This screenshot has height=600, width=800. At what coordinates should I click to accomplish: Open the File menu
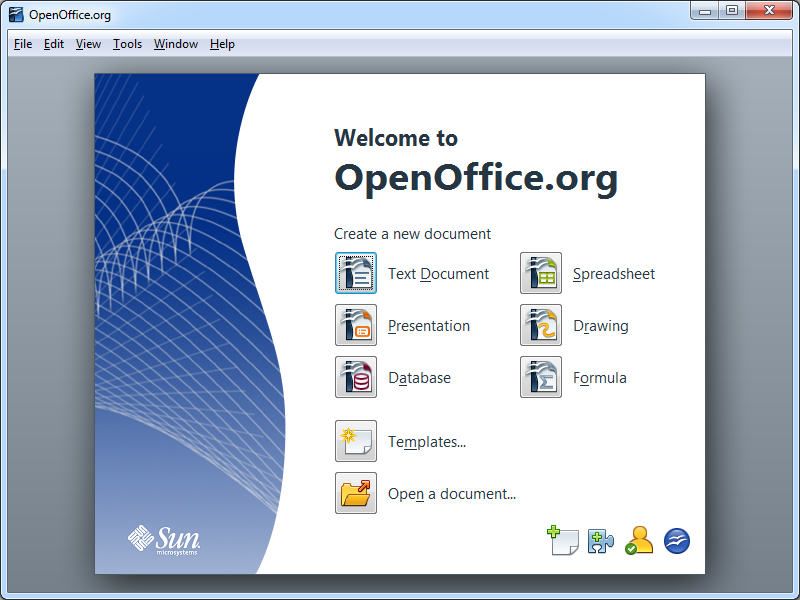[x=22, y=44]
